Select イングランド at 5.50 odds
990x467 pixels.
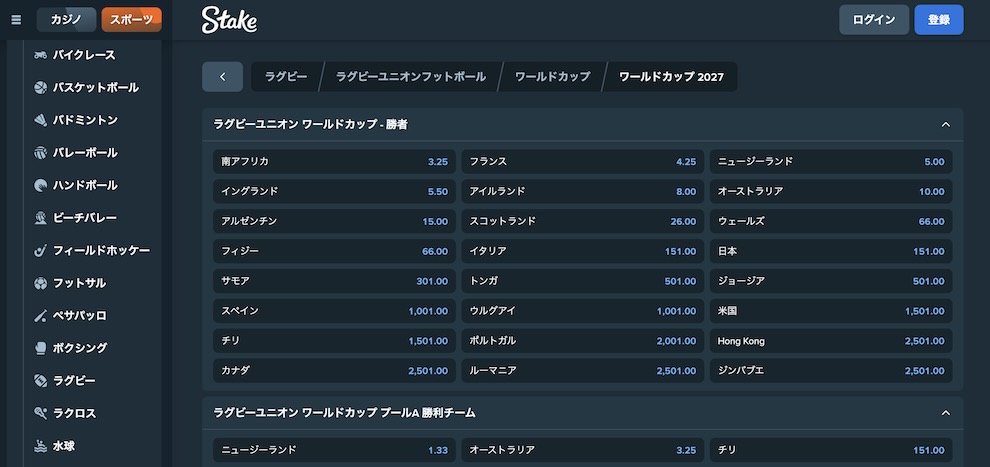pos(334,191)
